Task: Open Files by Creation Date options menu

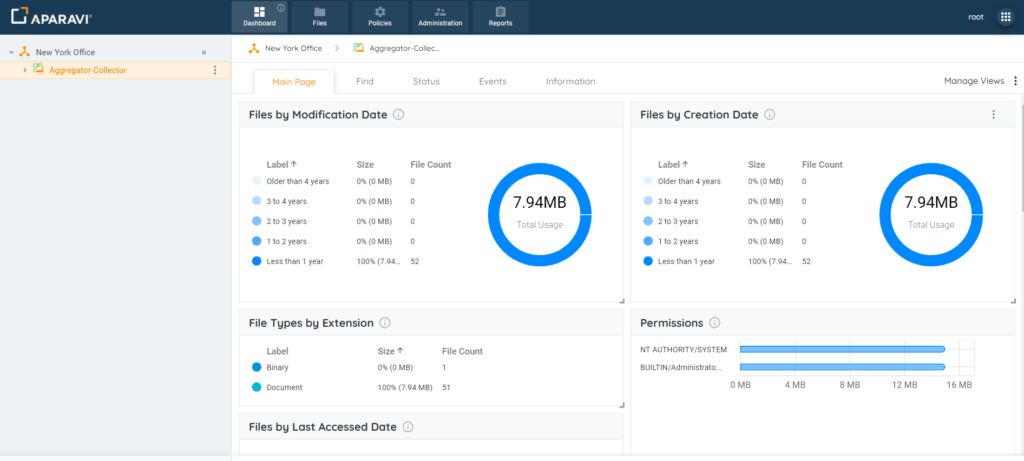Action: (x=994, y=114)
